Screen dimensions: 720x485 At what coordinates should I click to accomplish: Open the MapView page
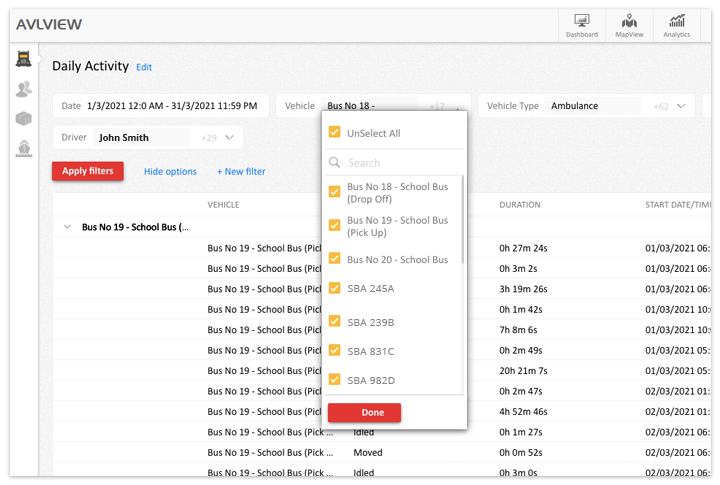coord(629,26)
